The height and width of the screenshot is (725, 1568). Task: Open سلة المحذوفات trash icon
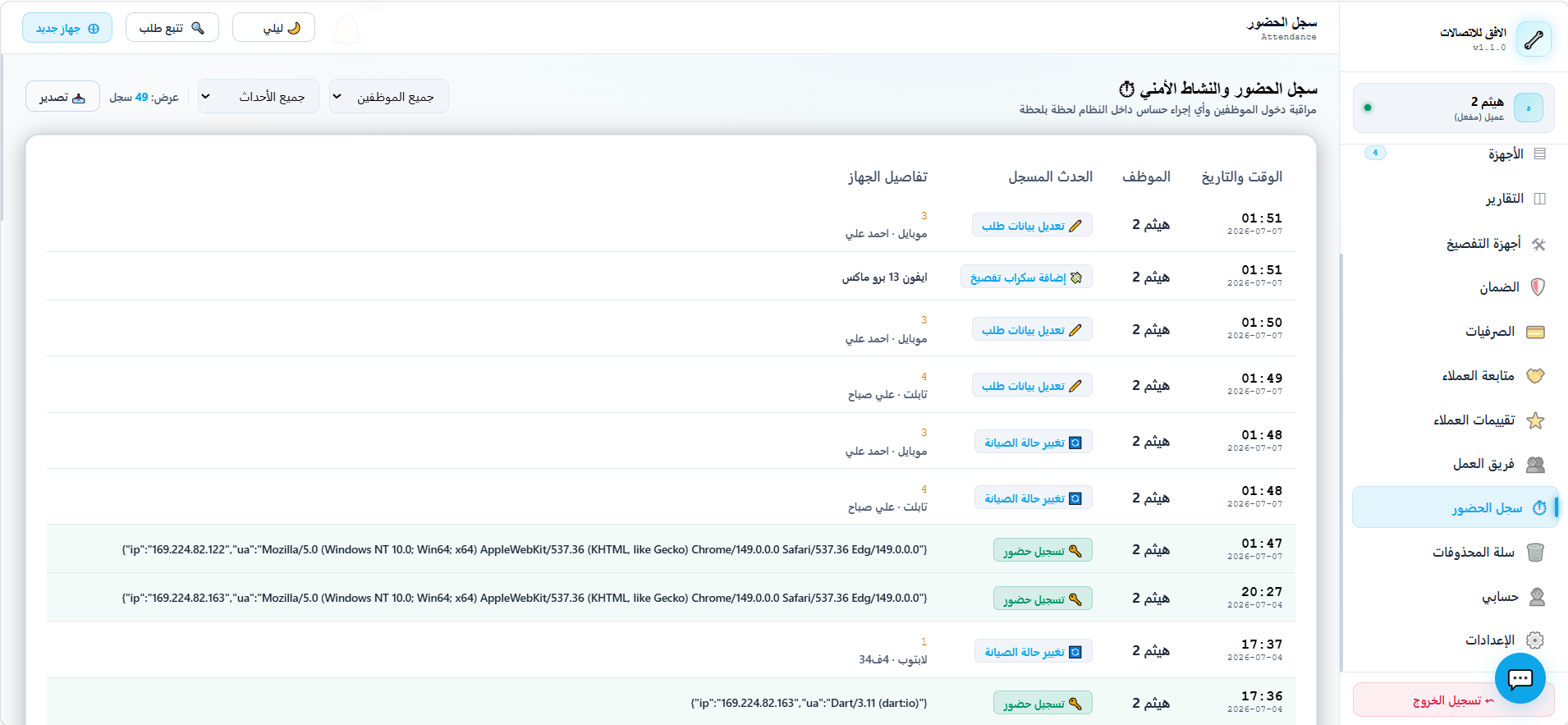tap(1535, 553)
